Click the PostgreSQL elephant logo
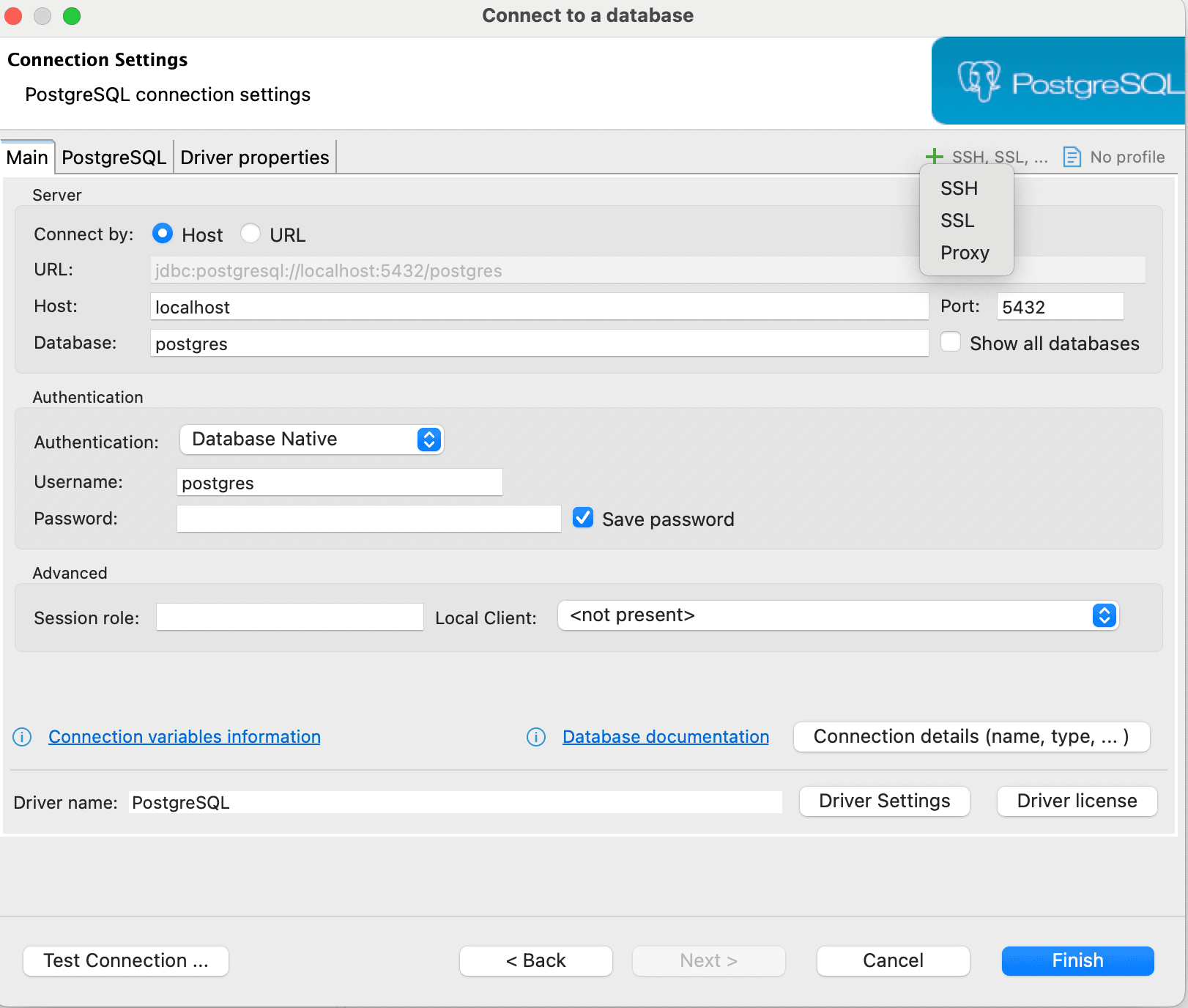The height and width of the screenshot is (1008, 1188). tap(979, 81)
